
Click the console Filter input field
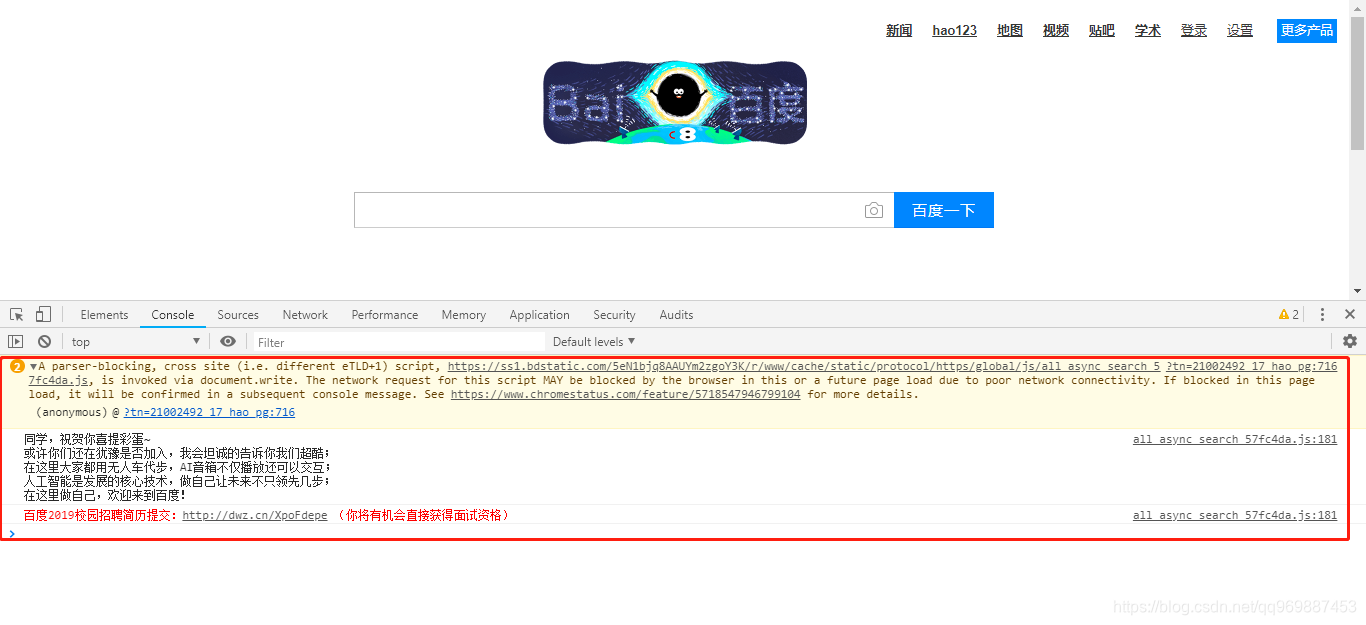[399, 342]
